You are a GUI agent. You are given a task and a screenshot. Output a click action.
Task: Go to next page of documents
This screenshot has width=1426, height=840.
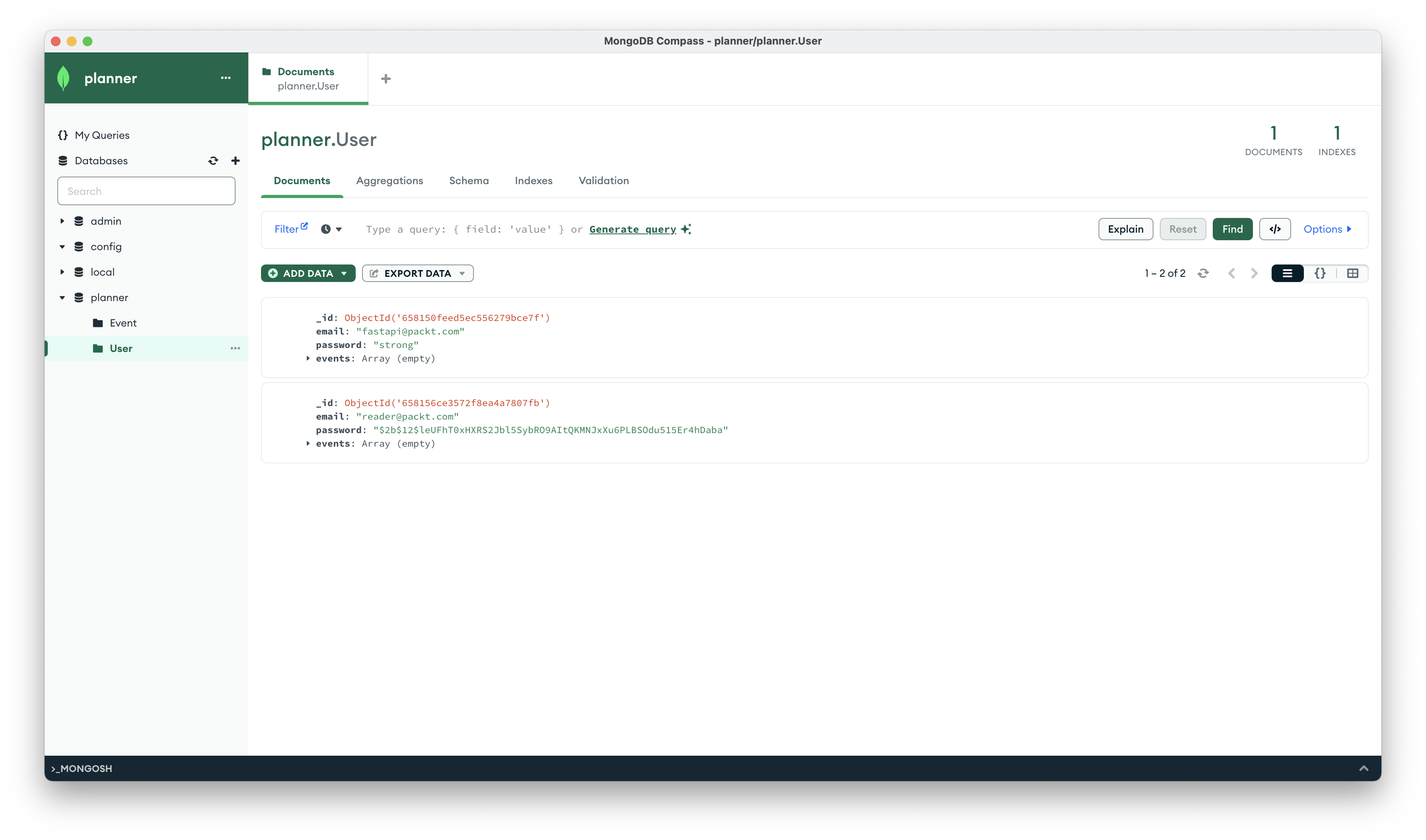(x=1254, y=273)
